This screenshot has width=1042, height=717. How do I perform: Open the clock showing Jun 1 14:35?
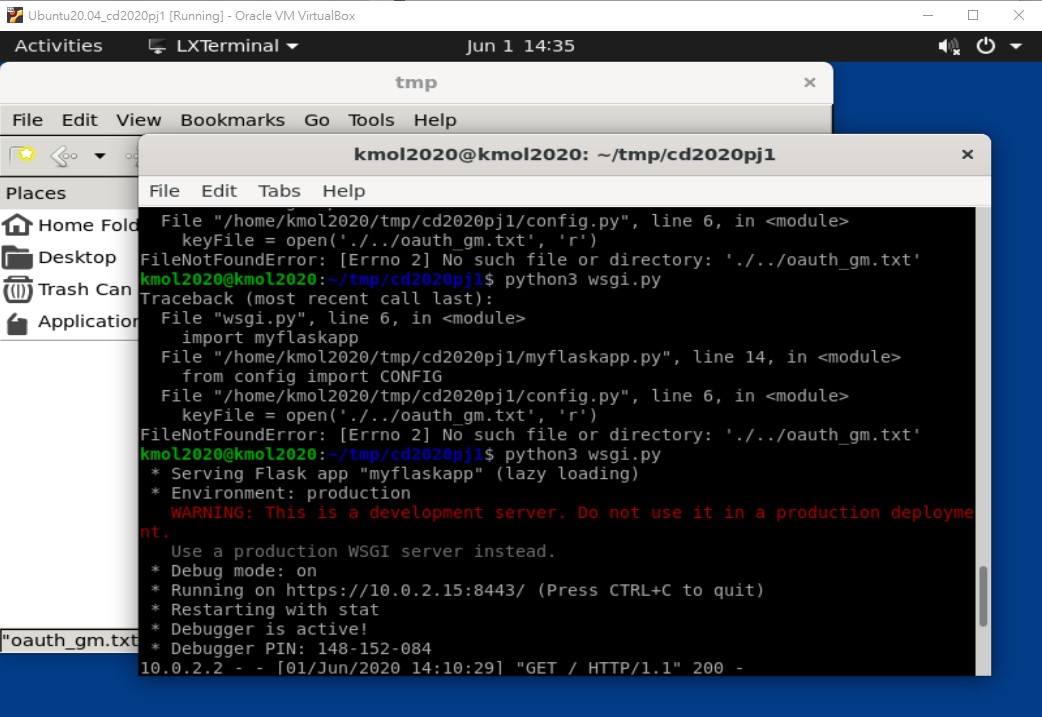tap(520, 46)
